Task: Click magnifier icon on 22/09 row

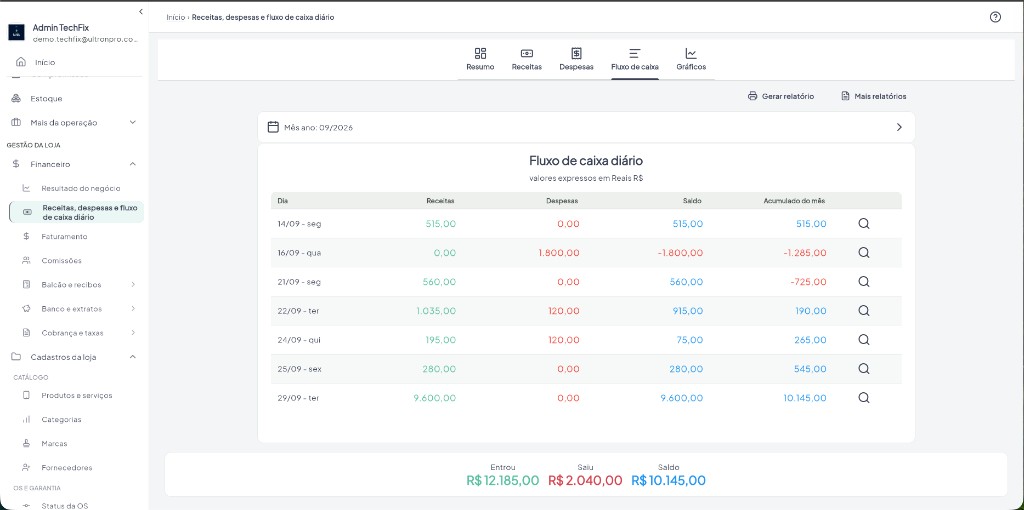Action: click(x=863, y=310)
